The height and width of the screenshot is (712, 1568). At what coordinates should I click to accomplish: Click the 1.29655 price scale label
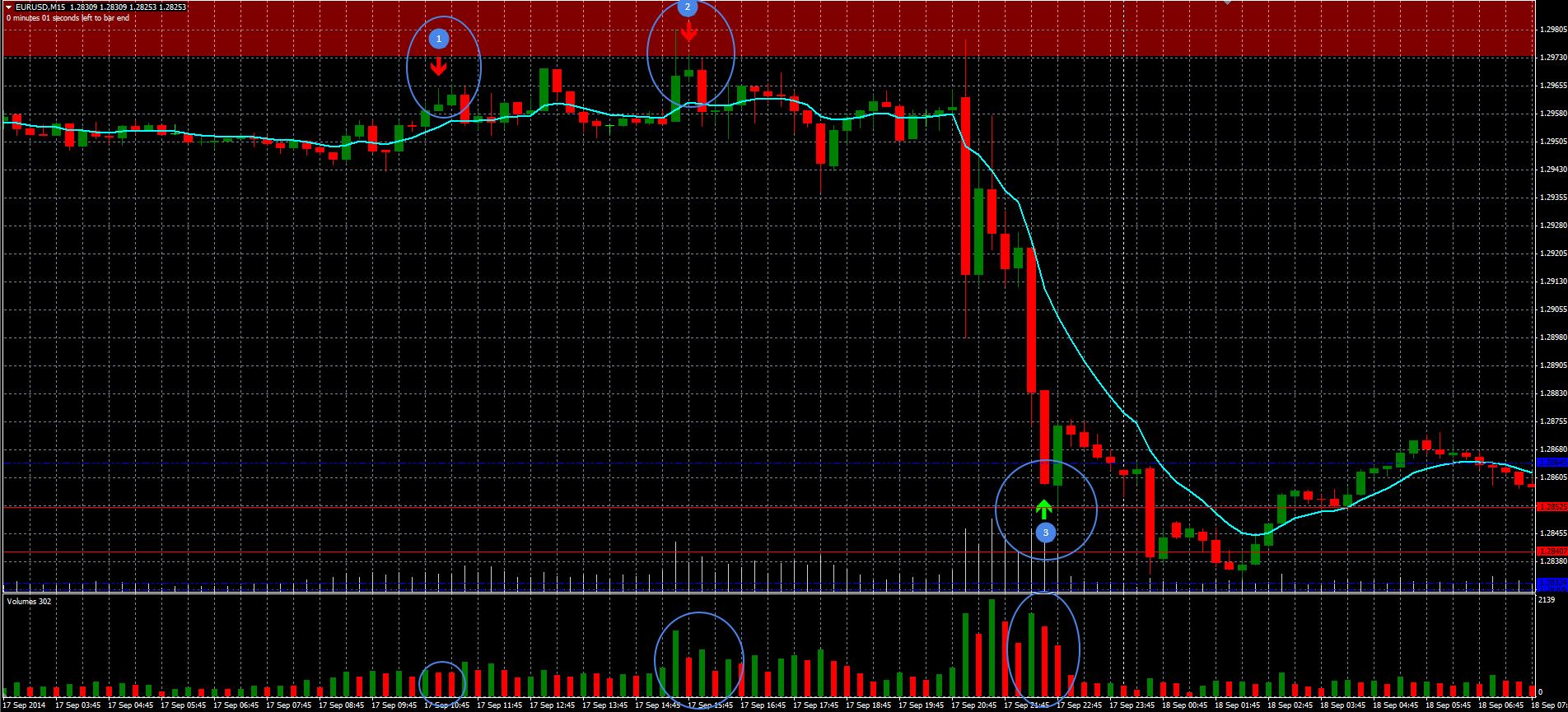[x=1552, y=86]
